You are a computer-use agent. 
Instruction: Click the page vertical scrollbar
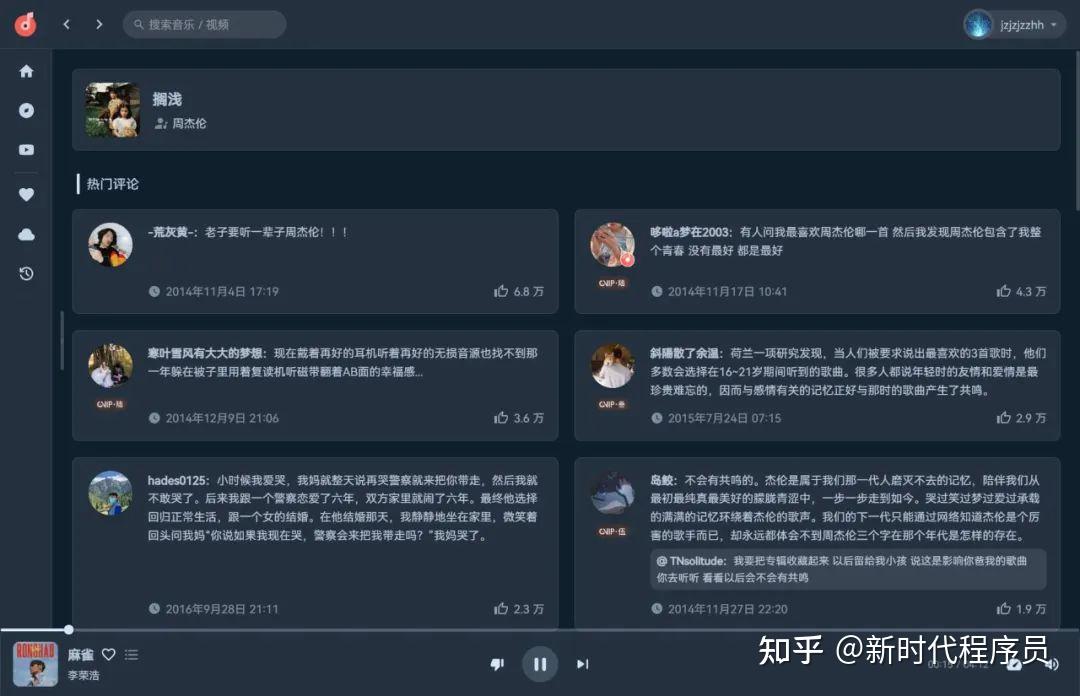point(1077,130)
